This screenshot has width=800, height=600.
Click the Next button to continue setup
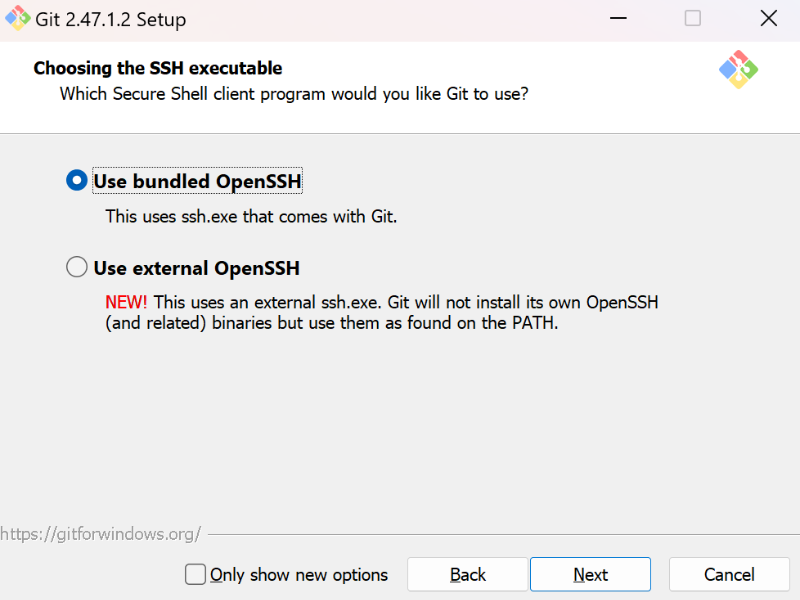coord(590,574)
